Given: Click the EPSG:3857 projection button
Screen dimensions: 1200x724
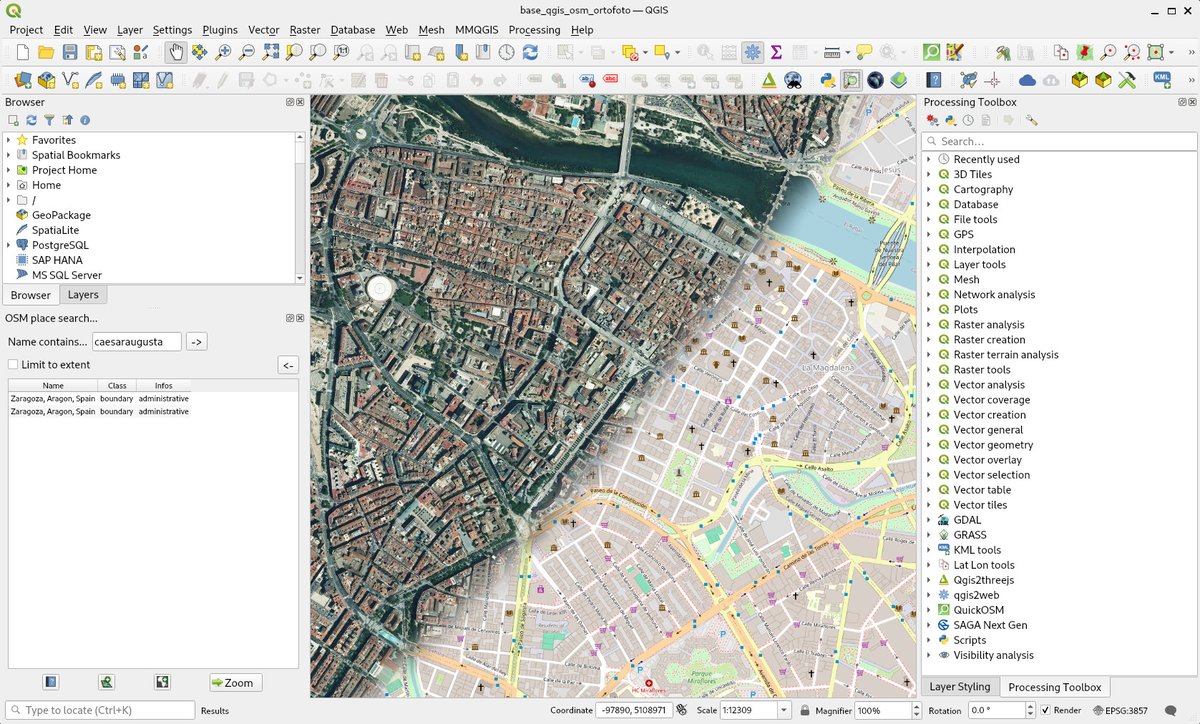Looking at the screenshot, I should click(1124, 710).
